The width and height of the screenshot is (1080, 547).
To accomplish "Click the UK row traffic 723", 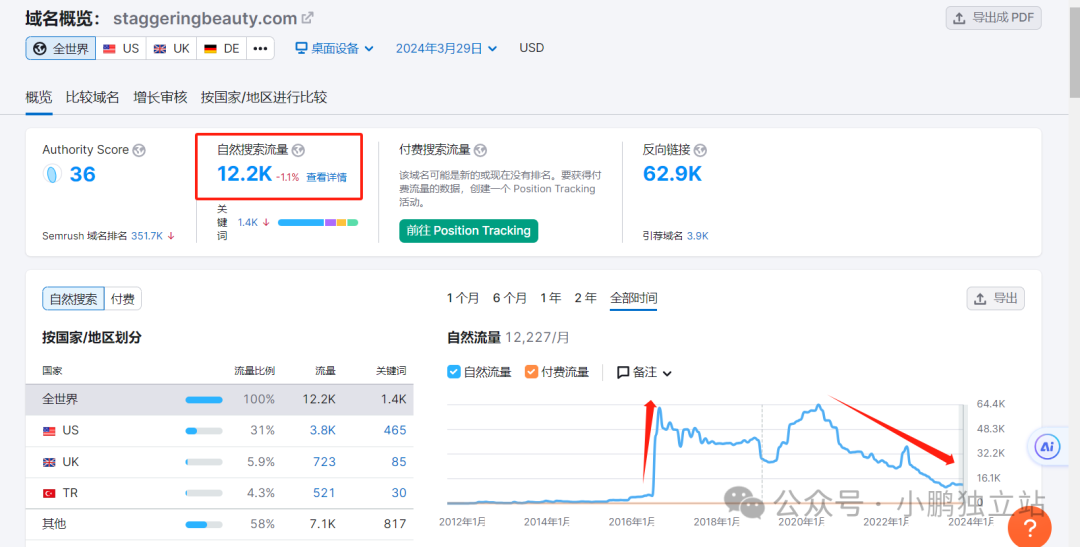I will click(324, 462).
